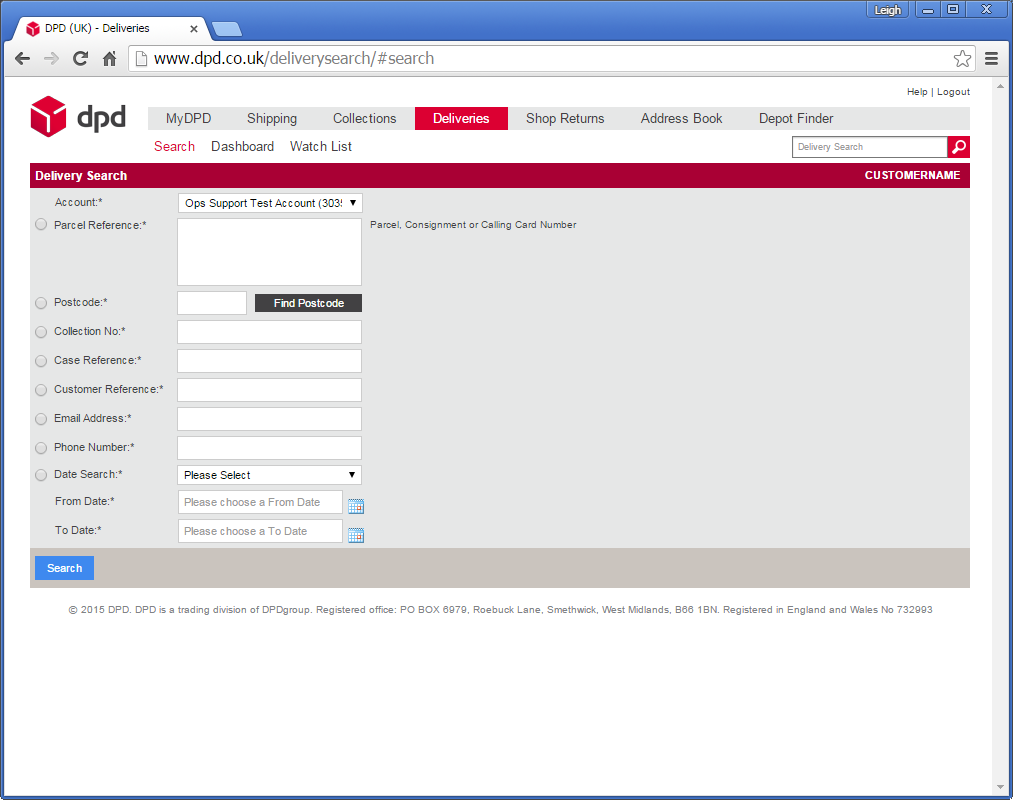1013x800 pixels.
Task: Select the Customer Reference radio button
Action: click(41, 390)
